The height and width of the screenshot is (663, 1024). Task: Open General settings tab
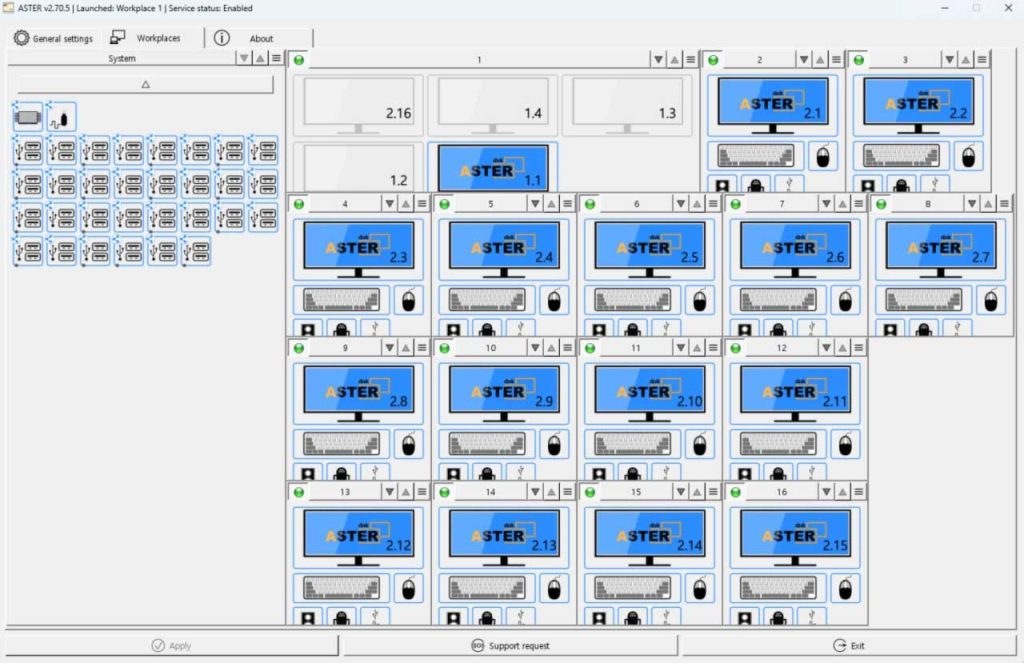point(54,39)
